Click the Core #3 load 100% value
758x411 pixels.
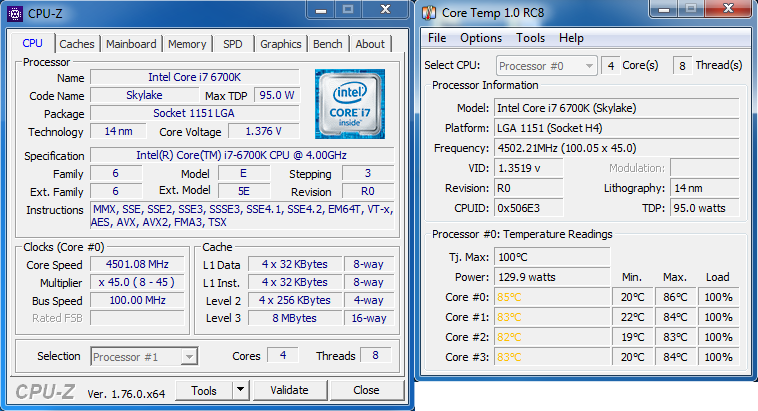[718, 357]
